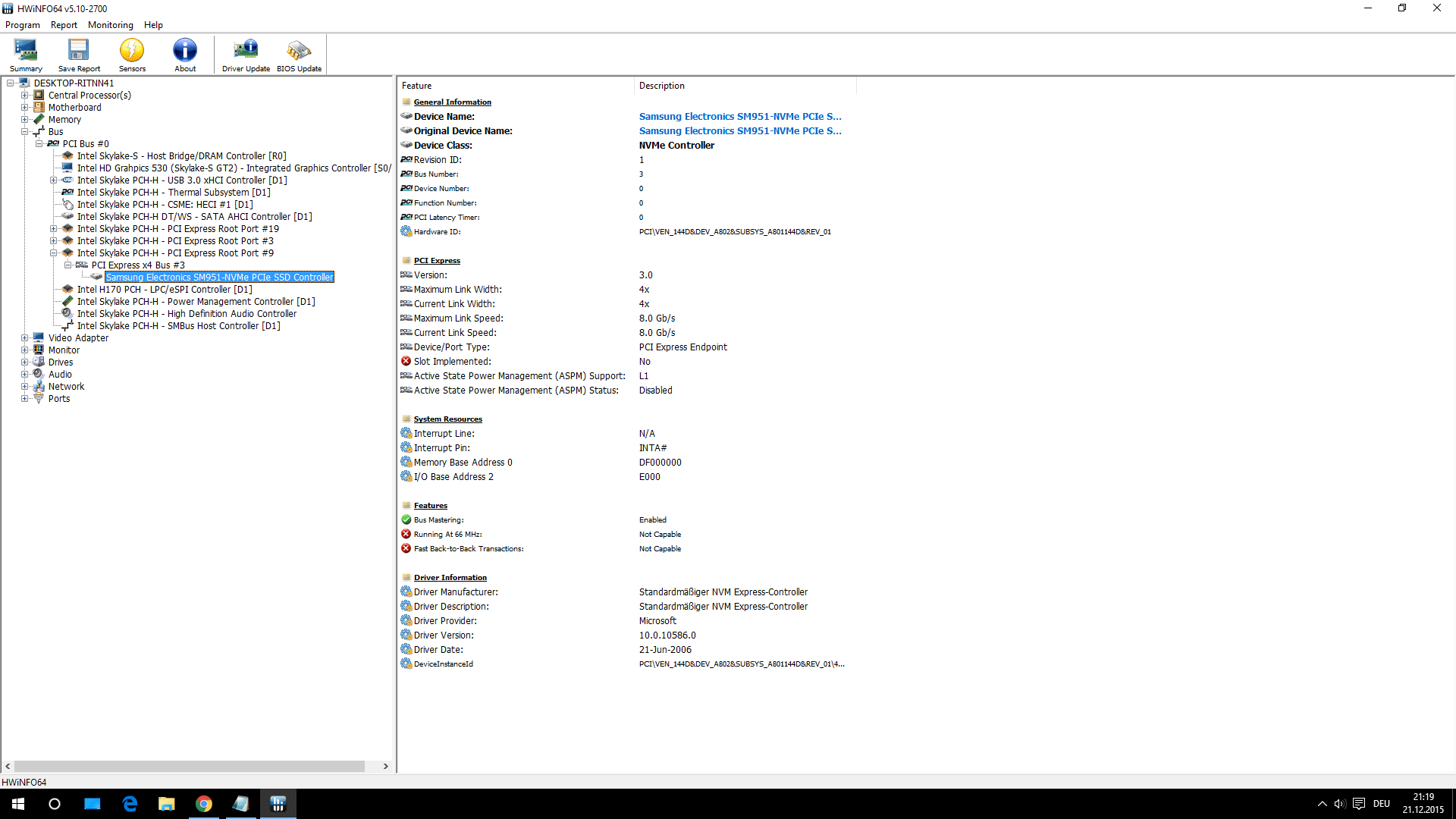
Task: Click the Feature column header
Action: [516, 86]
